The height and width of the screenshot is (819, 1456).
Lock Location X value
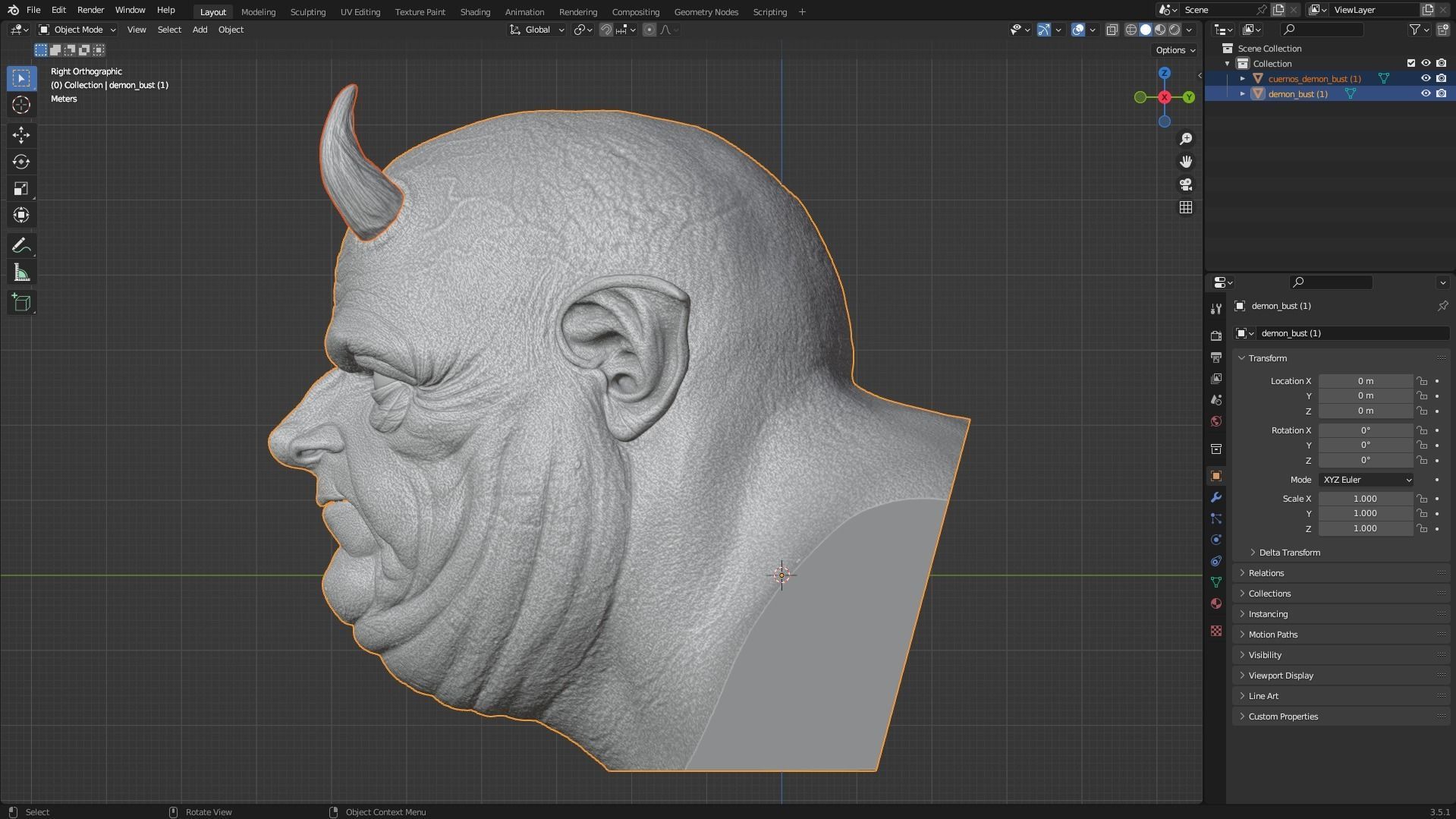click(x=1422, y=381)
